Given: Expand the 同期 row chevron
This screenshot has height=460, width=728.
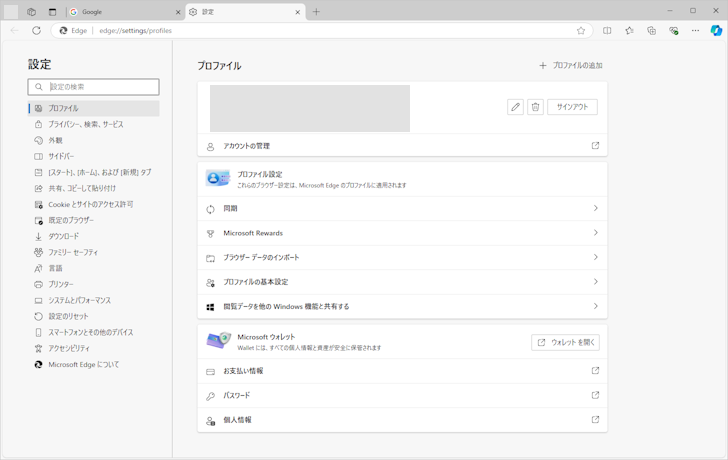Looking at the screenshot, I should pos(596,208).
